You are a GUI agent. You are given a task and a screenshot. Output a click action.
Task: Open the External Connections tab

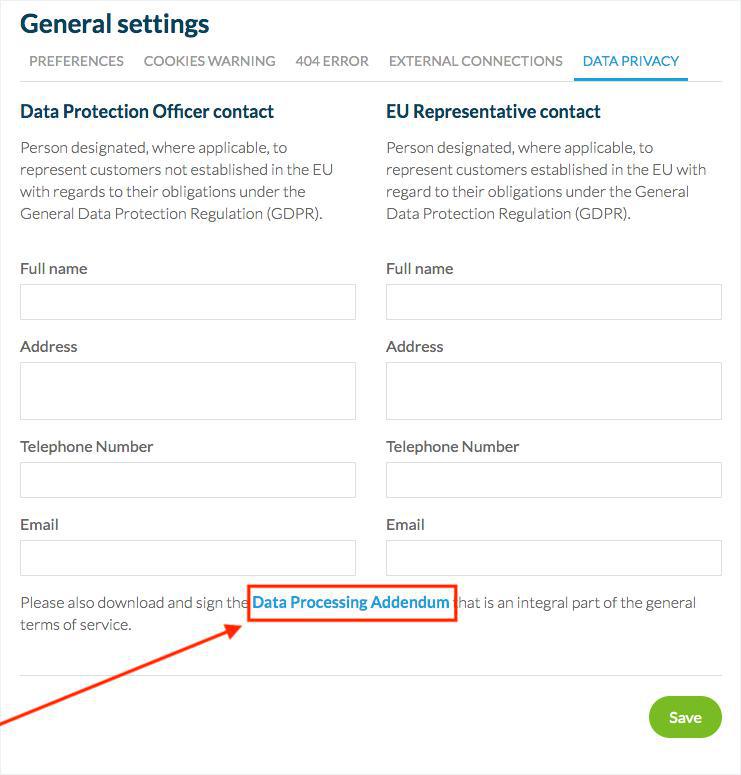[x=475, y=61]
